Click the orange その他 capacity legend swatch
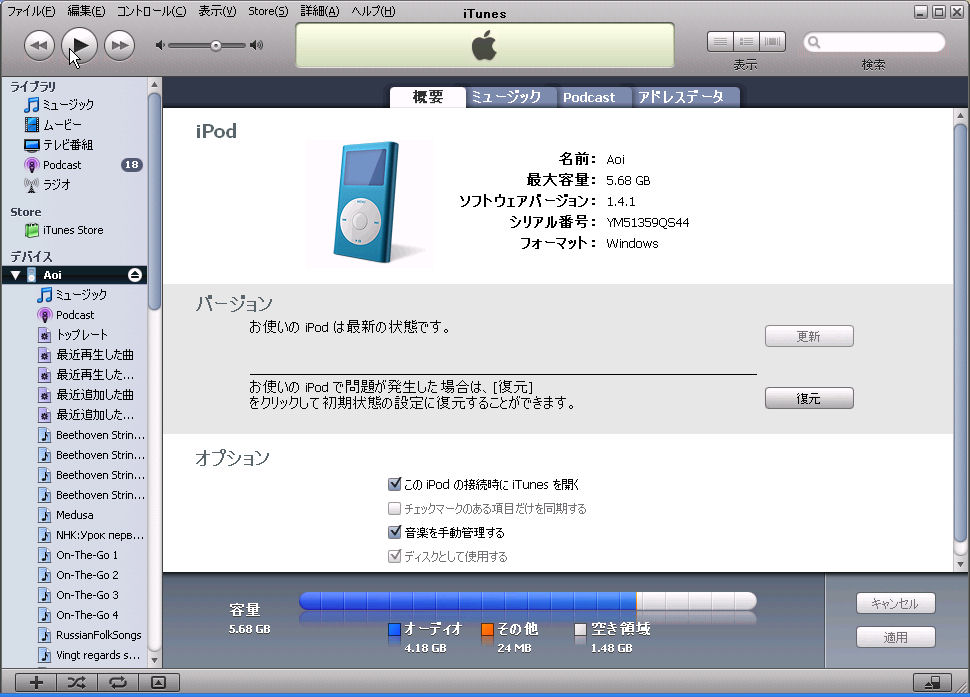Screen dimensions: 970x697 click(x=487, y=629)
